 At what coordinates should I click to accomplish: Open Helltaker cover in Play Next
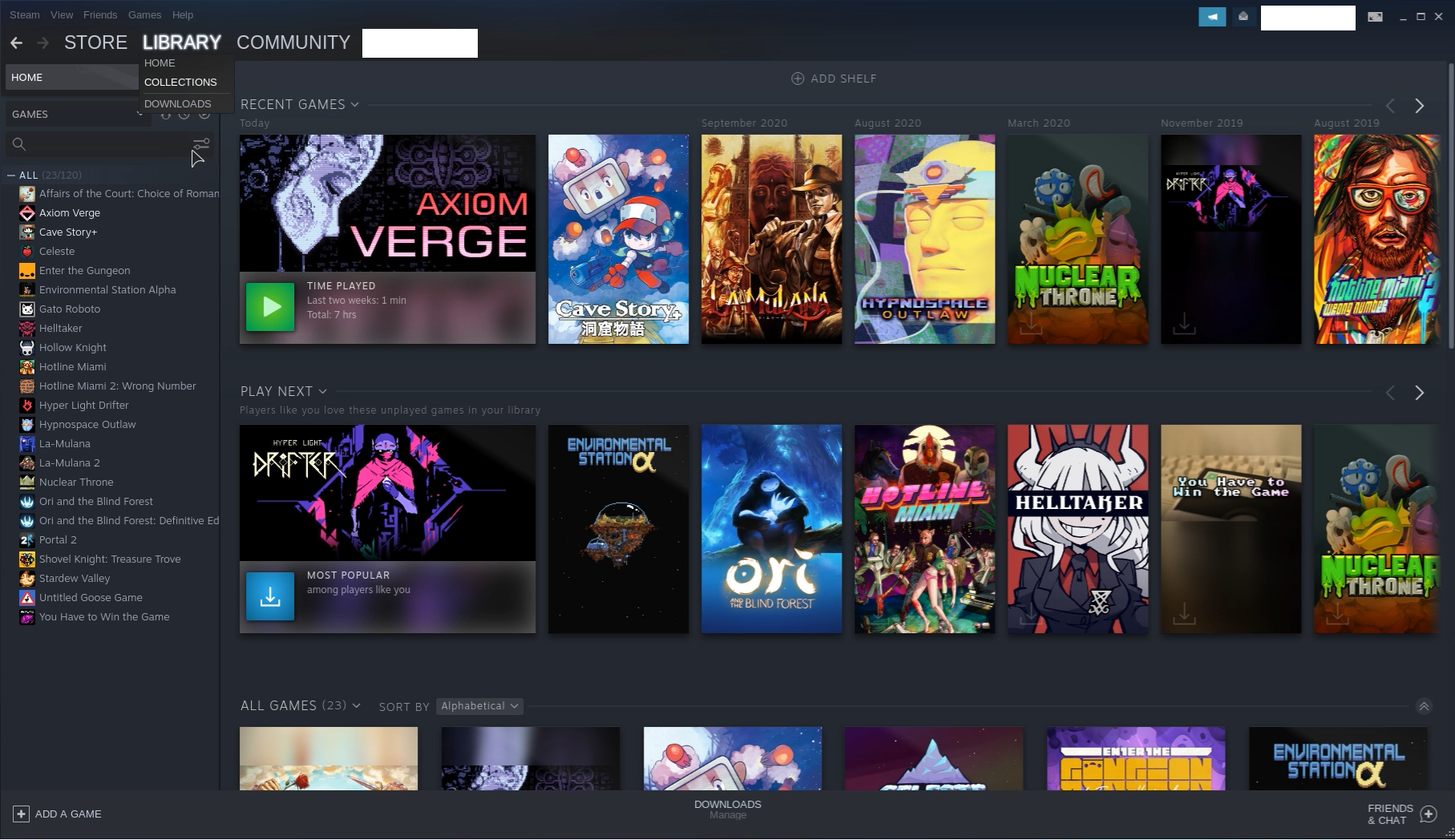[1077, 529]
